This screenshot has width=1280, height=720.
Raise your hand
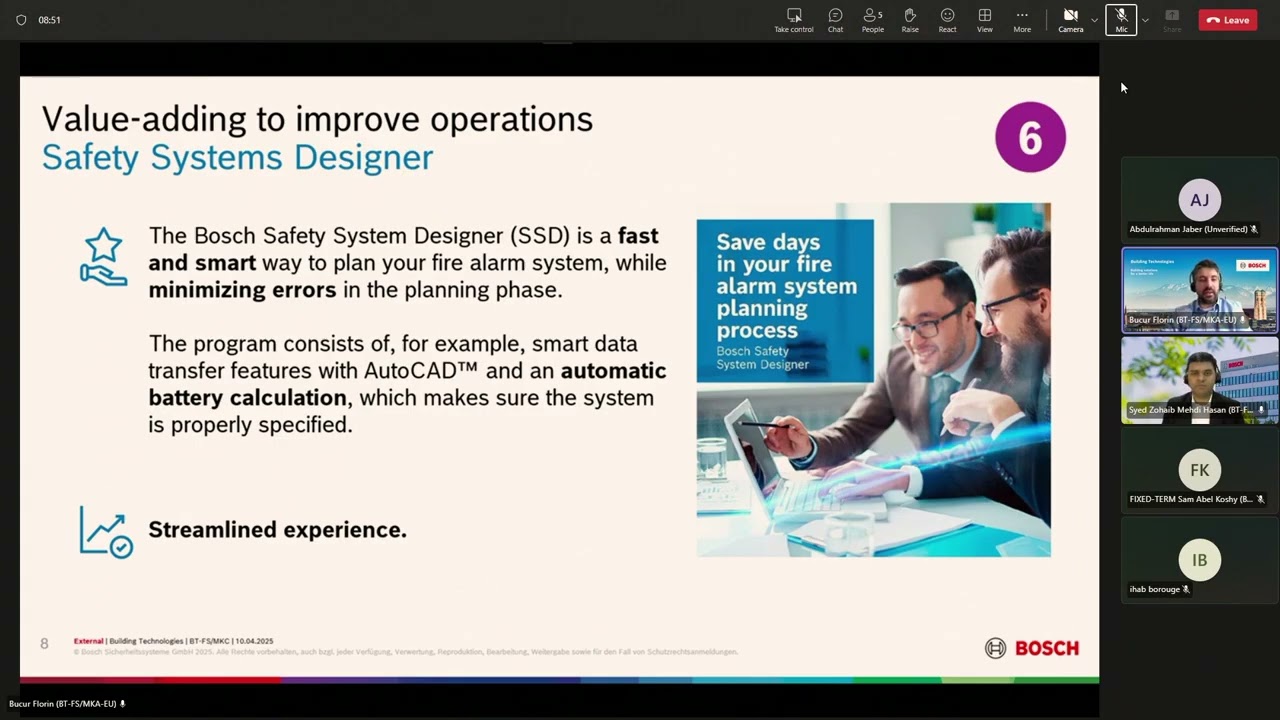910,20
